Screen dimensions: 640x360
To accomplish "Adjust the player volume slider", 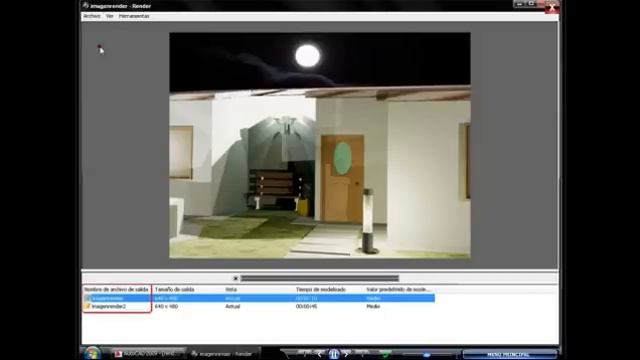I will pyautogui.click(x=427, y=355).
